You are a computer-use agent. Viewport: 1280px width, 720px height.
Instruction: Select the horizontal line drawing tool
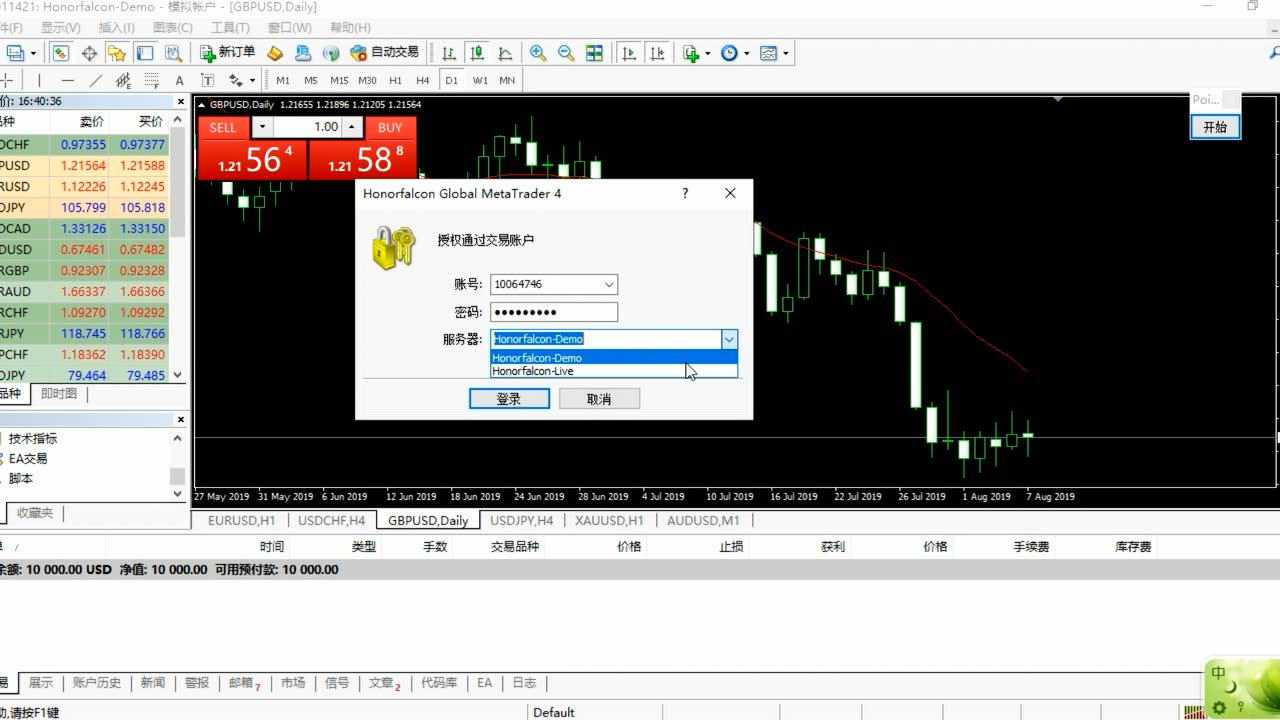67,80
